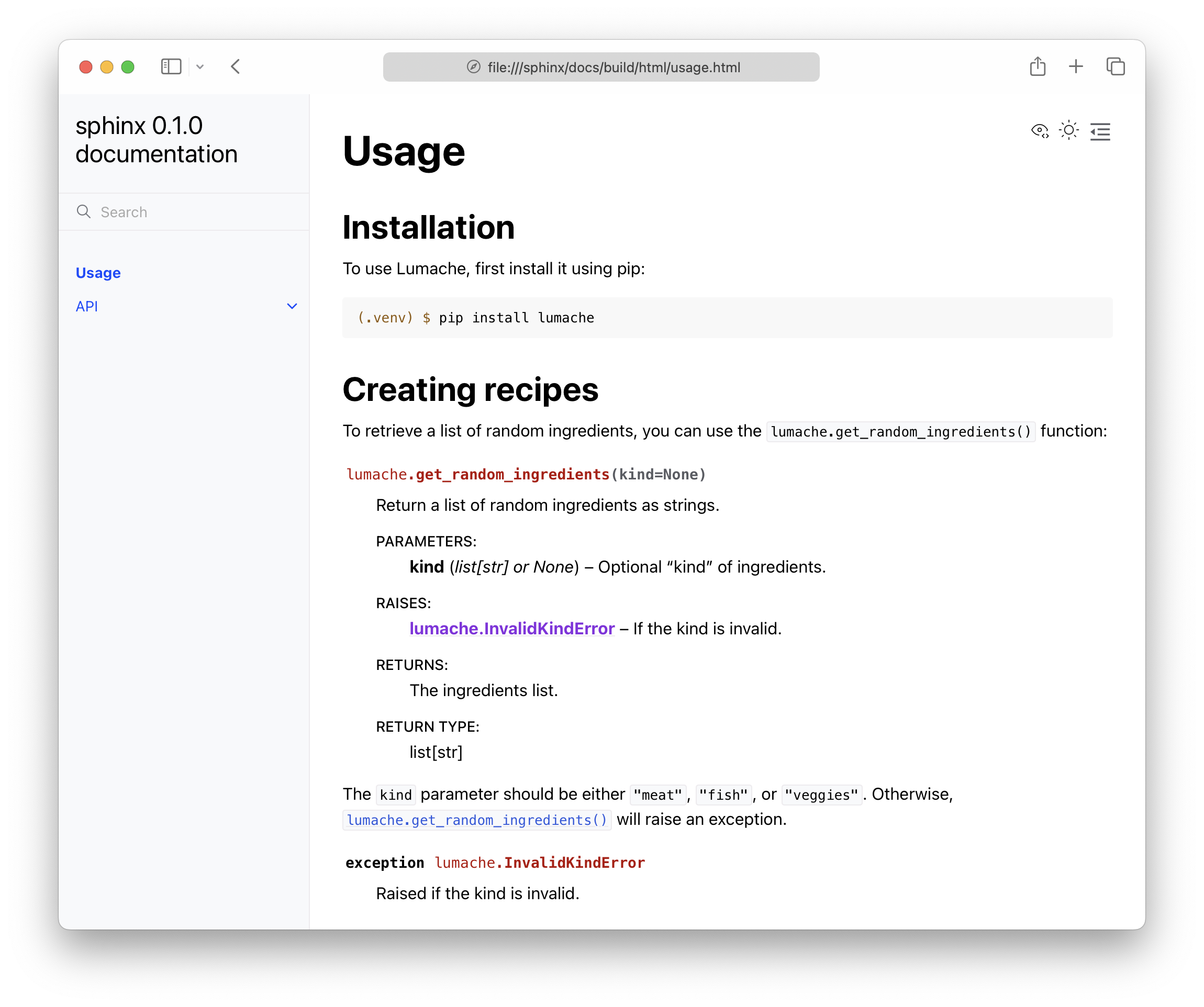
Task: Toggle the table of contents drawer icon
Action: point(1100,132)
